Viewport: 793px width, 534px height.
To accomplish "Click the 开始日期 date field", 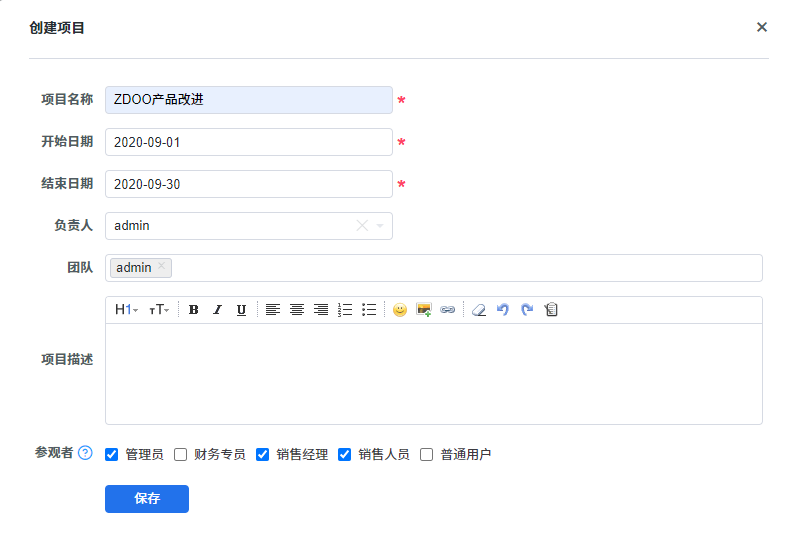I will [x=249, y=142].
